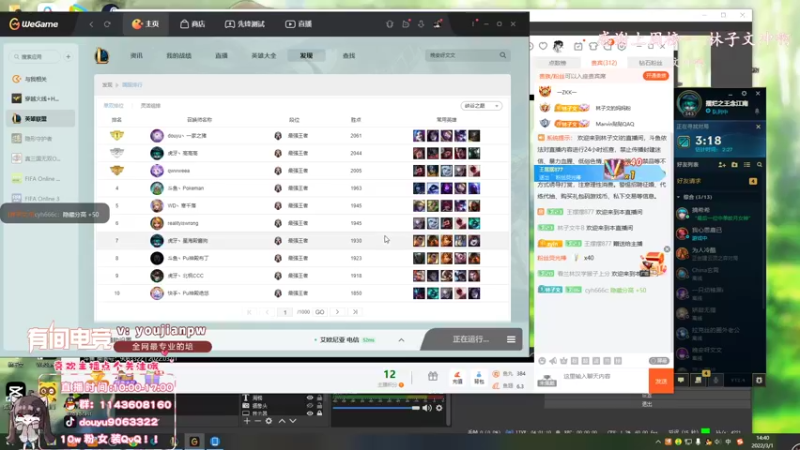Image resolution: width=800 pixels, height=450 pixels.
Task: Add an app with the plus icon
Action: tap(68, 57)
